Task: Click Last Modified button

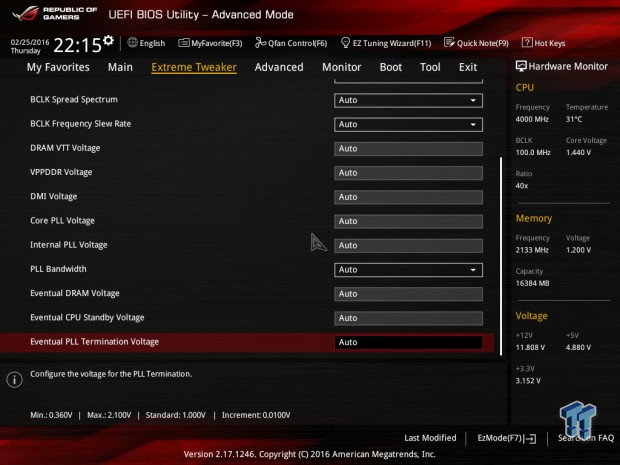Action: (x=430, y=438)
